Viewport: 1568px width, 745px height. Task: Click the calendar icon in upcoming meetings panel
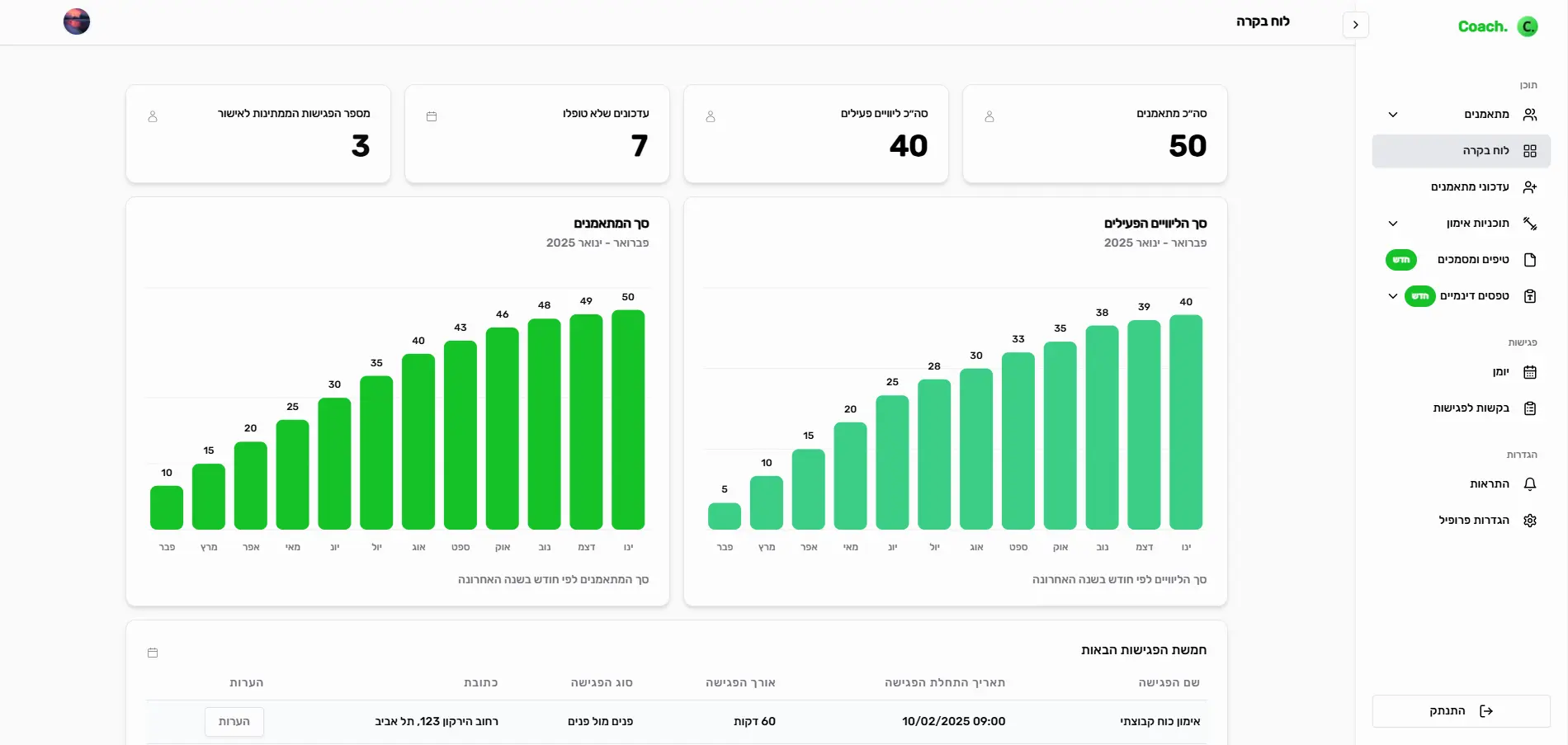pyautogui.click(x=153, y=653)
